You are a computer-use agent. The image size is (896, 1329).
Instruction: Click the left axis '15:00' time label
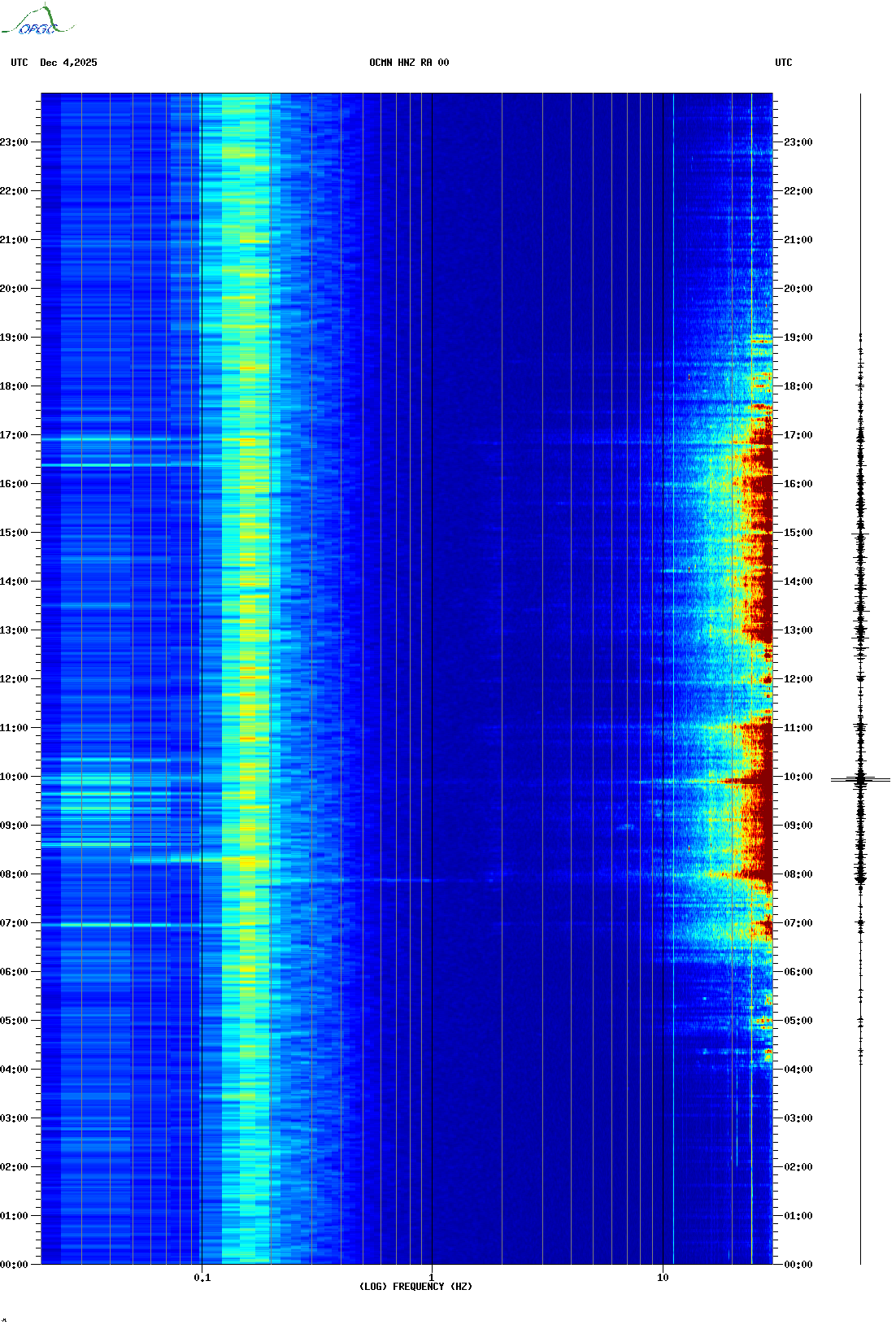(x=14, y=533)
